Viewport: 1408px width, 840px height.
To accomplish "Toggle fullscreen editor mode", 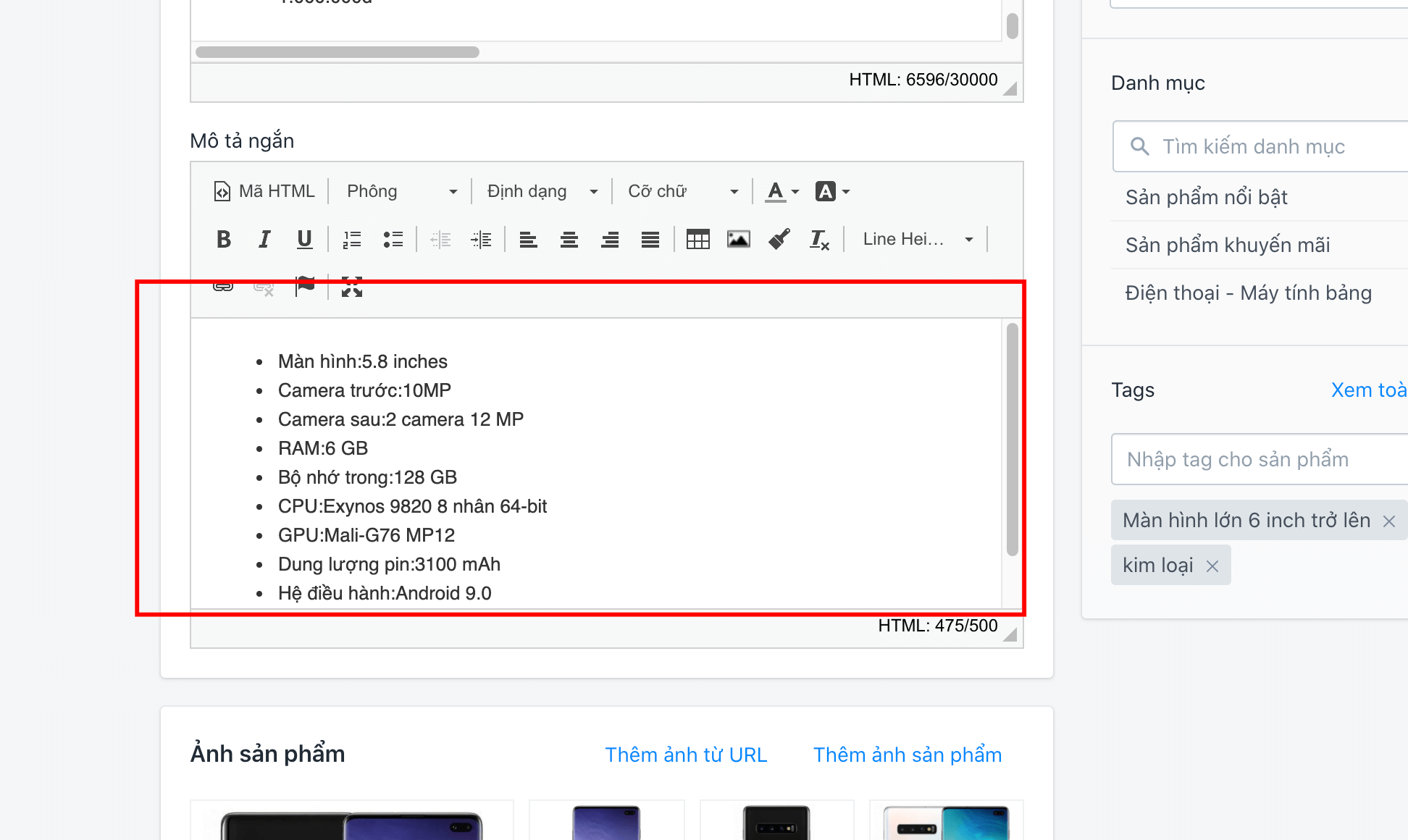I will 352,287.
